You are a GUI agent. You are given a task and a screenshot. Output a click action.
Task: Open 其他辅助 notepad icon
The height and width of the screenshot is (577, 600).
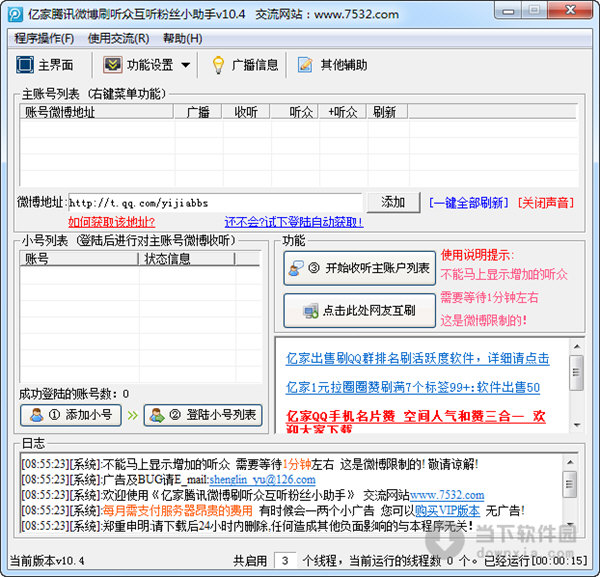coord(305,65)
